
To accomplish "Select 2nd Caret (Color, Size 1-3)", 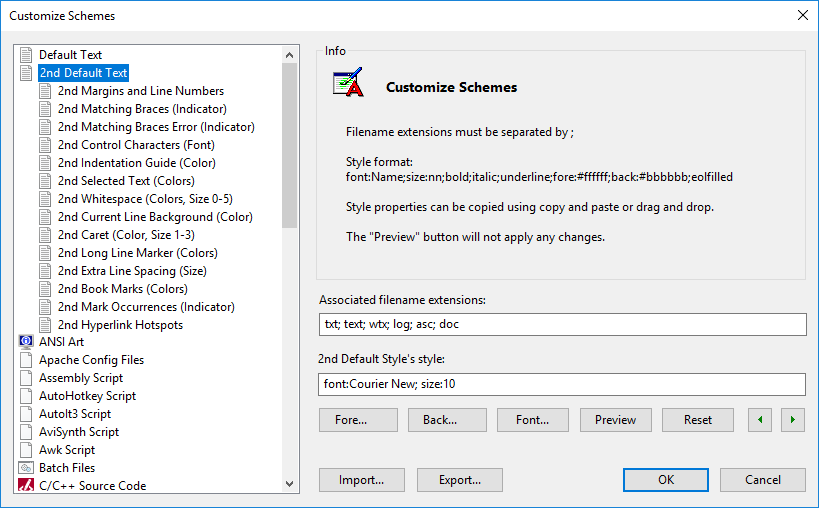I will click(x=126, y=235).
